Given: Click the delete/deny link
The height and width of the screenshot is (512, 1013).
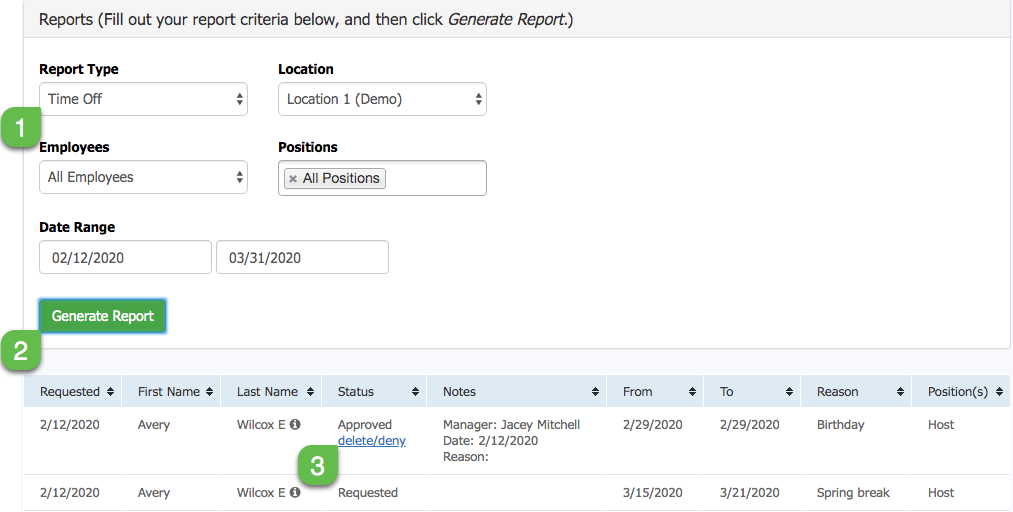Looking at the screenshot, I should [x=371, y=441].
